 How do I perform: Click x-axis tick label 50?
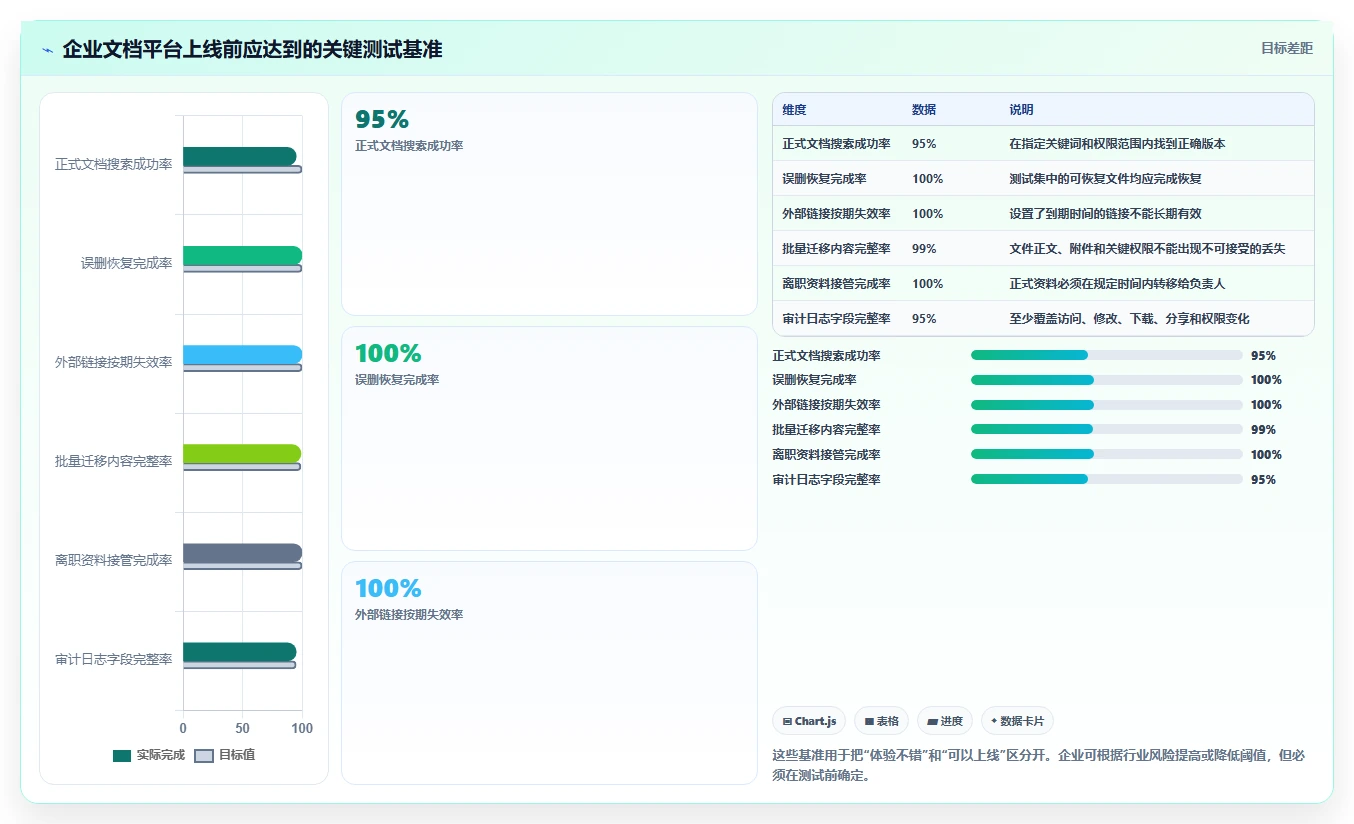(x=242, y=728)
